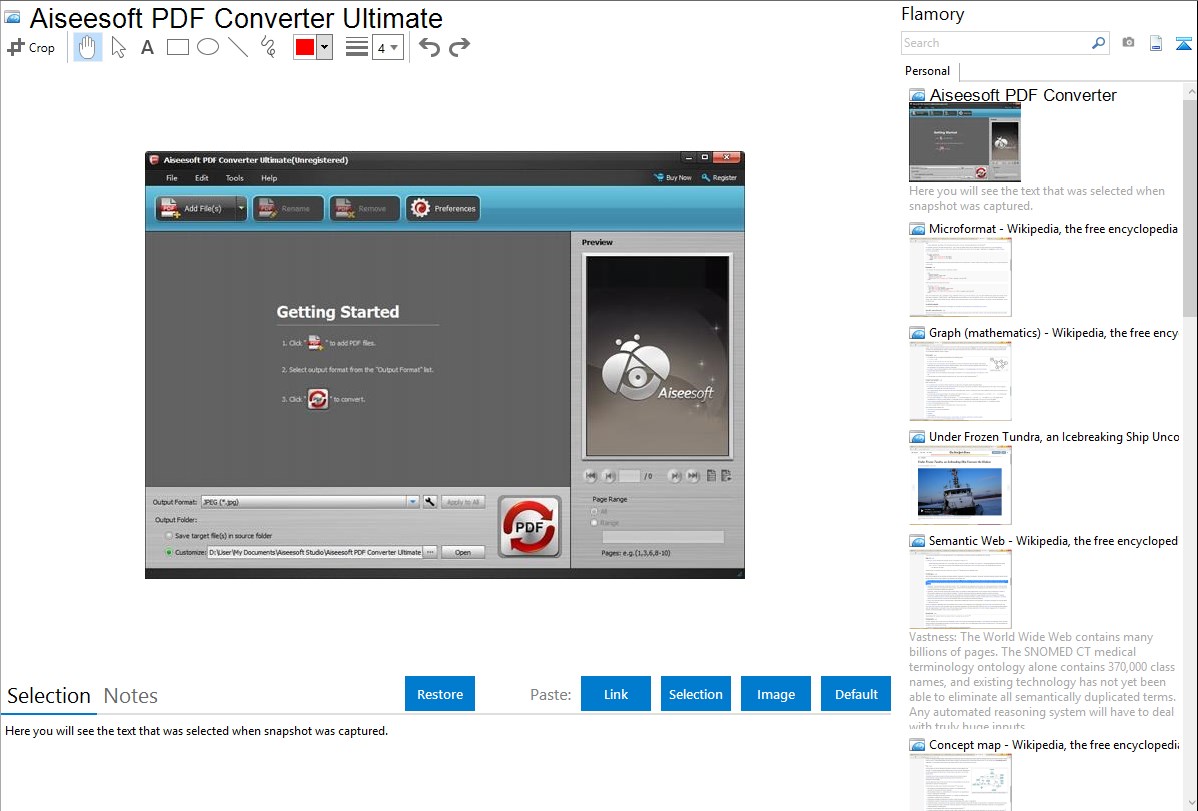Go to last page in Preview
Screen dimensions: 1198x811
pyautogui.click(x=693, y=475)
